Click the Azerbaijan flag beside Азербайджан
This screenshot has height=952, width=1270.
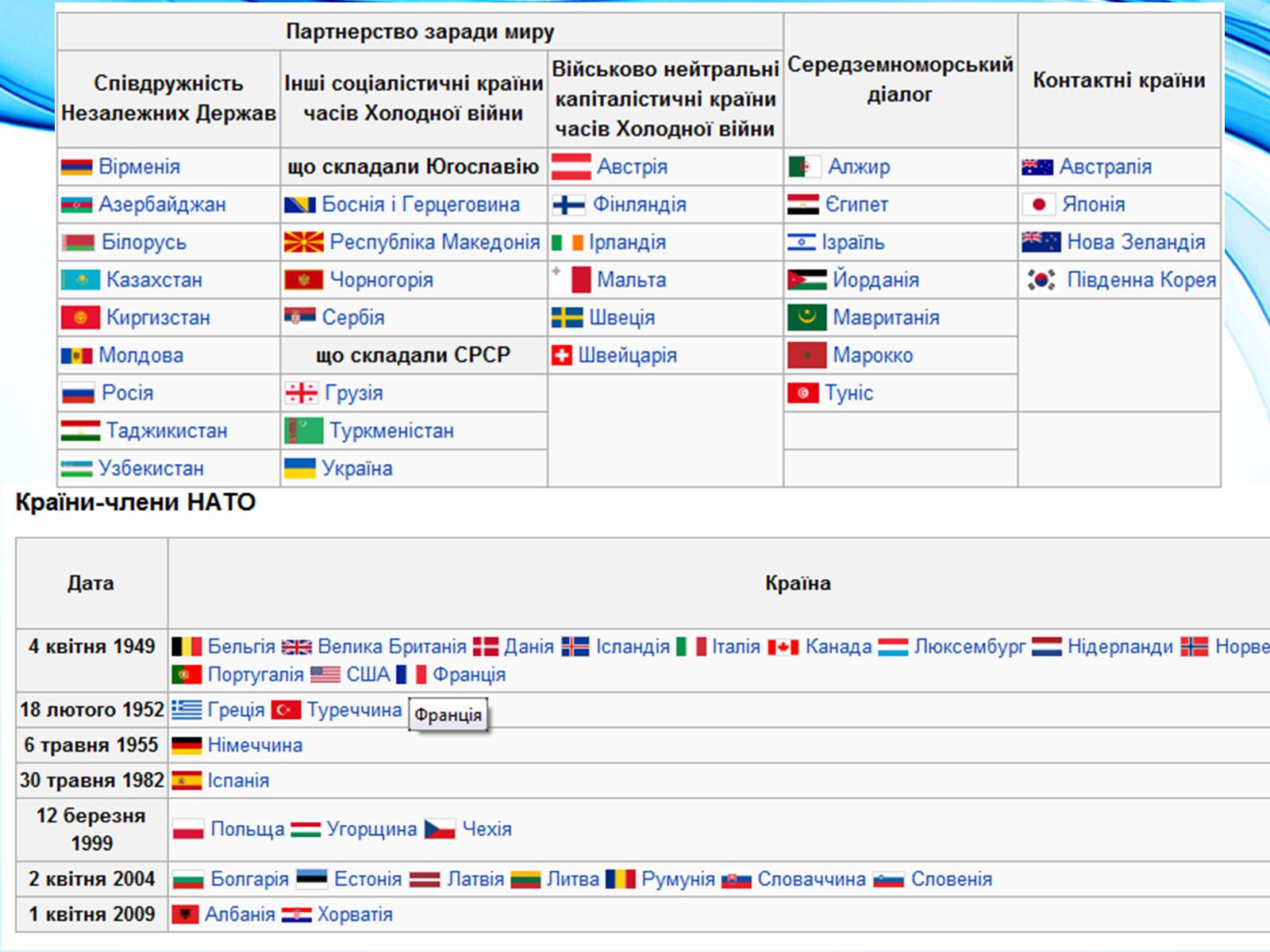tap(76, 205)
